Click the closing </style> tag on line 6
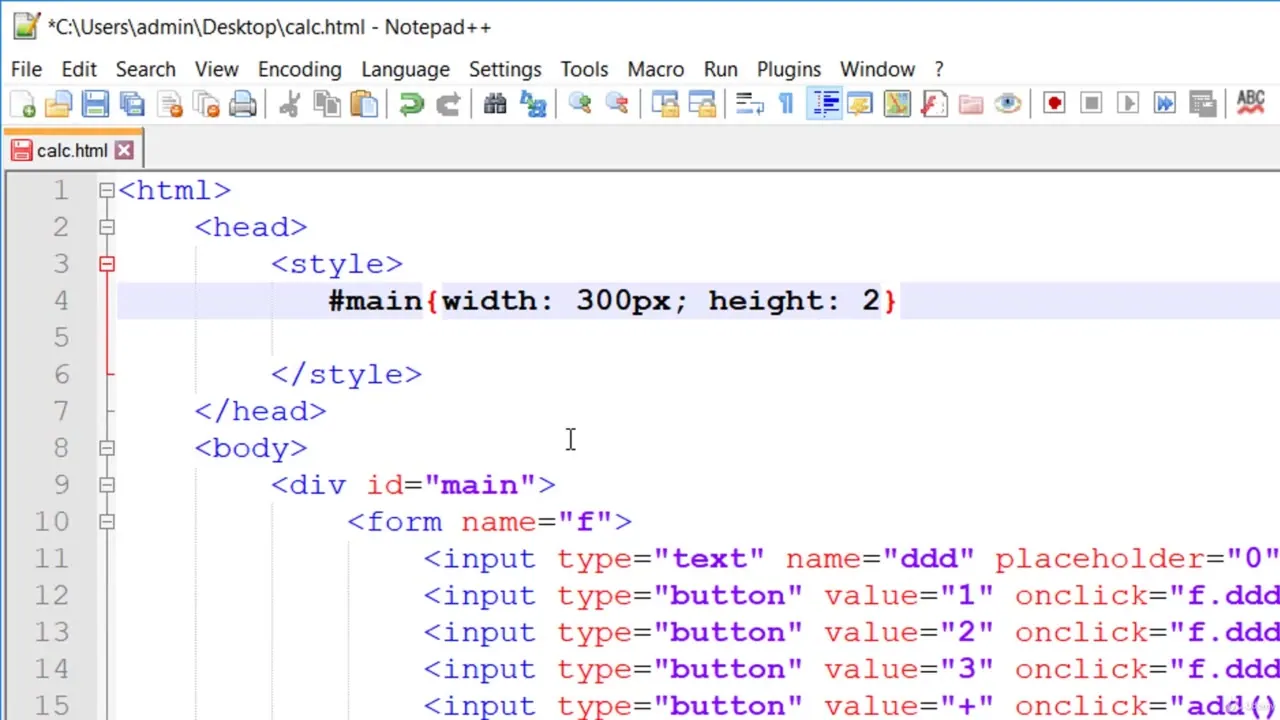Image resolution: width=1280 pixels, height=720 pixels. click(x=347, y=375)
